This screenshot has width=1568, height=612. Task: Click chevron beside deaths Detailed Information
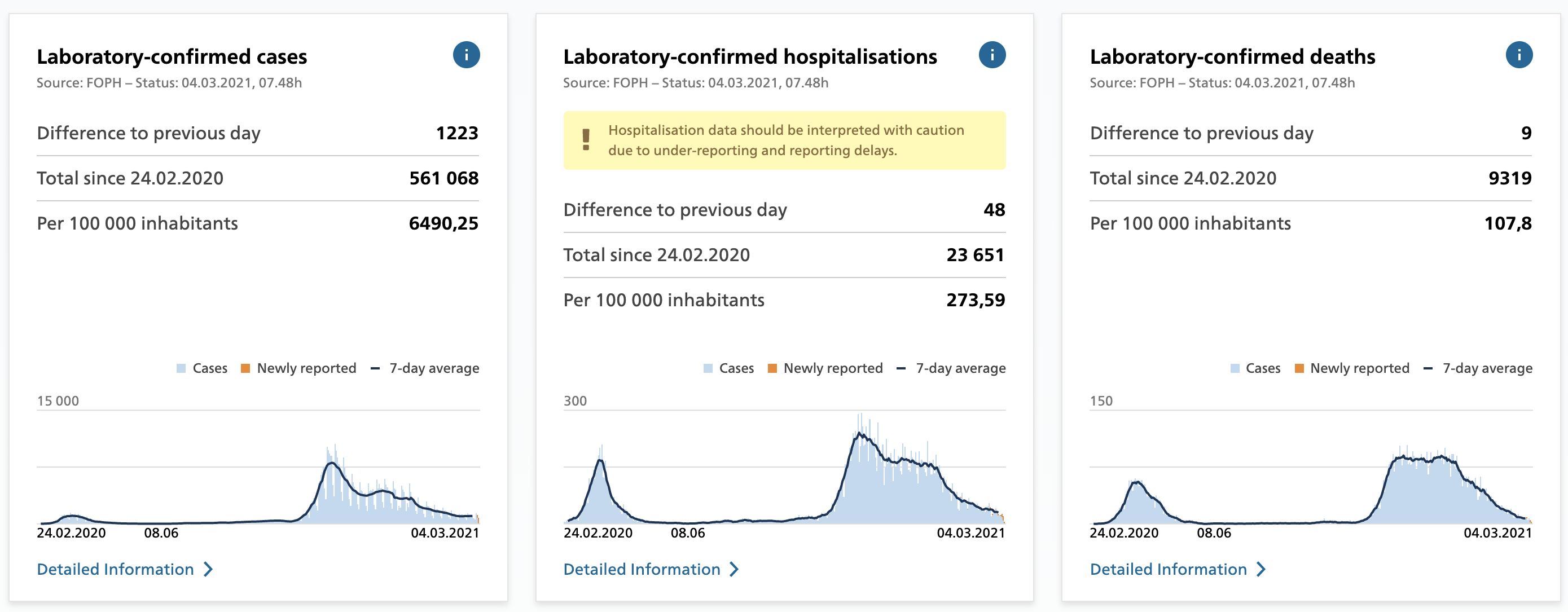point(1260,570)
